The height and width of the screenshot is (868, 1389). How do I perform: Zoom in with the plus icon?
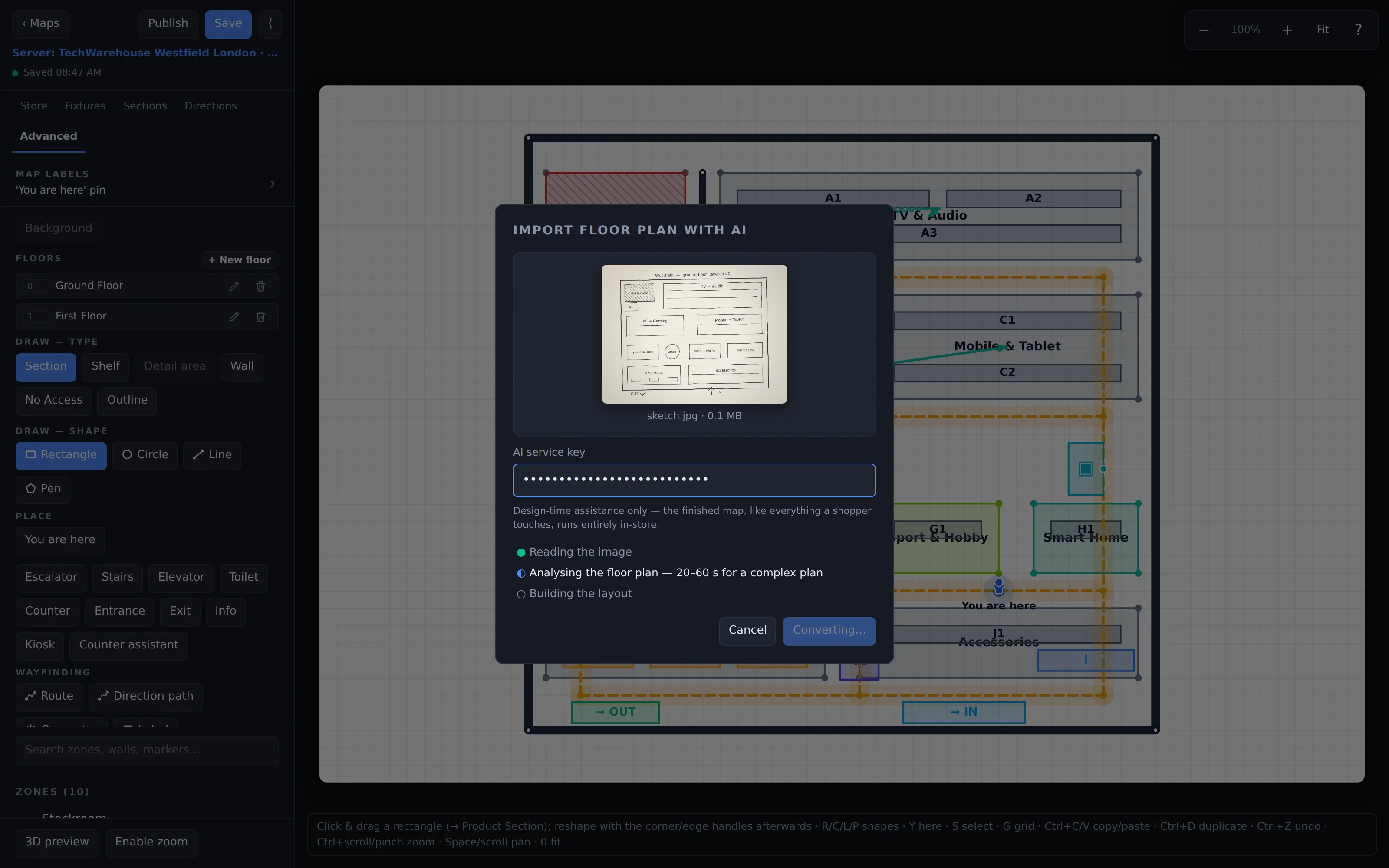tap(1287, 30)
